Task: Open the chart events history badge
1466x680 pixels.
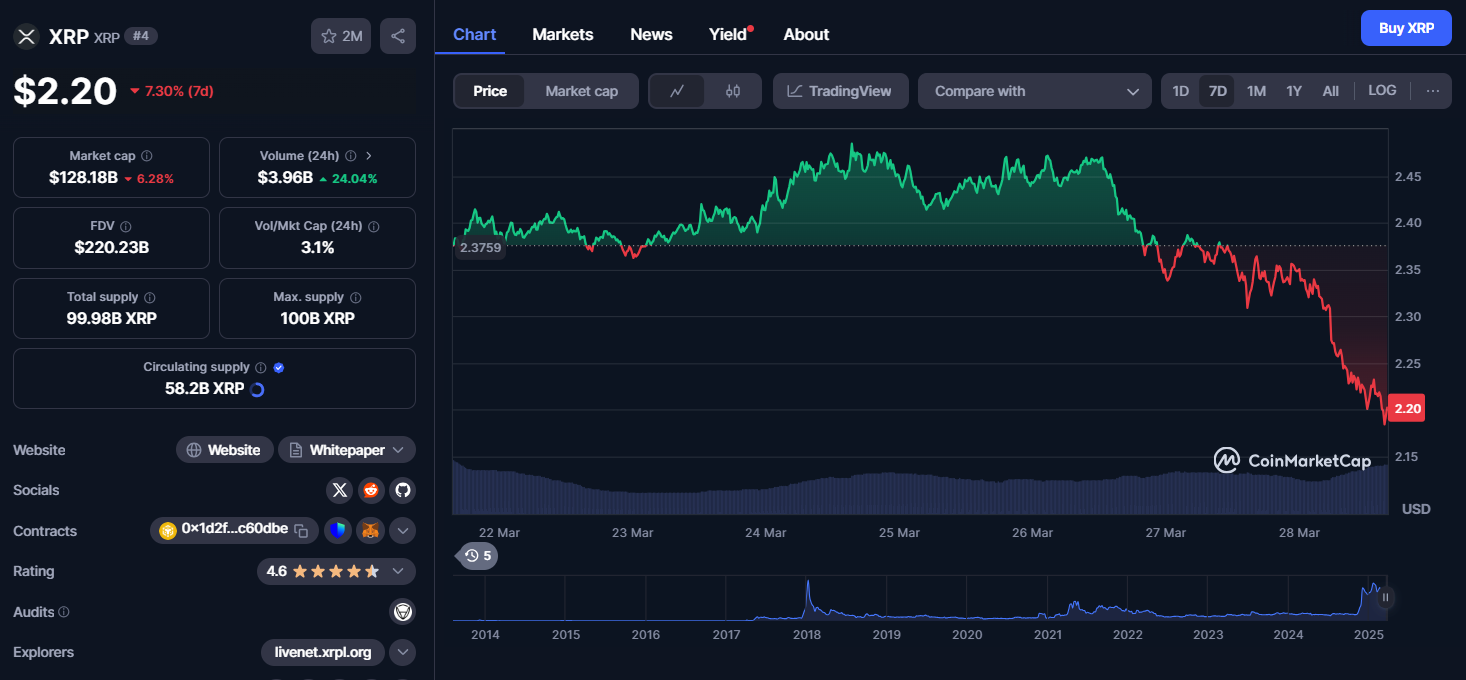Action: 477,555
